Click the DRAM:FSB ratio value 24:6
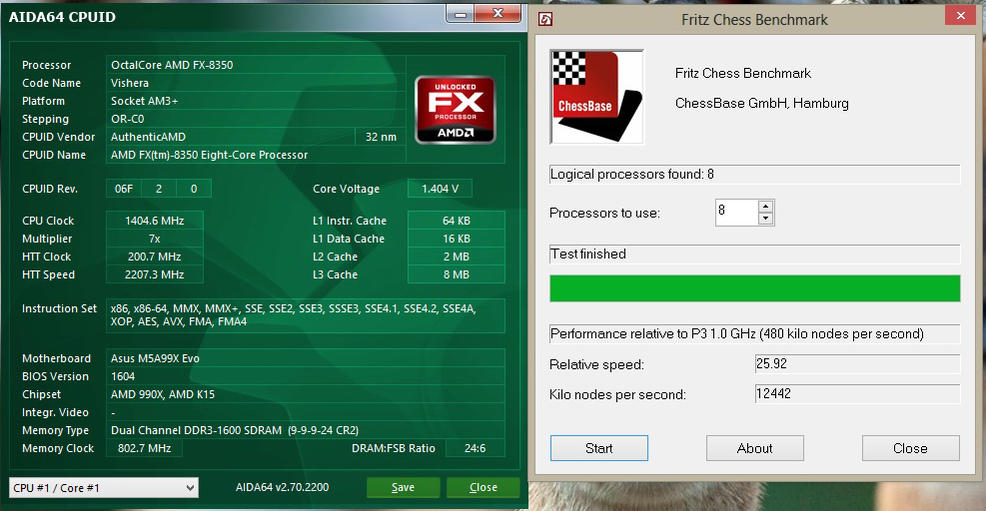The image size is (986, 511). point(475,448)
